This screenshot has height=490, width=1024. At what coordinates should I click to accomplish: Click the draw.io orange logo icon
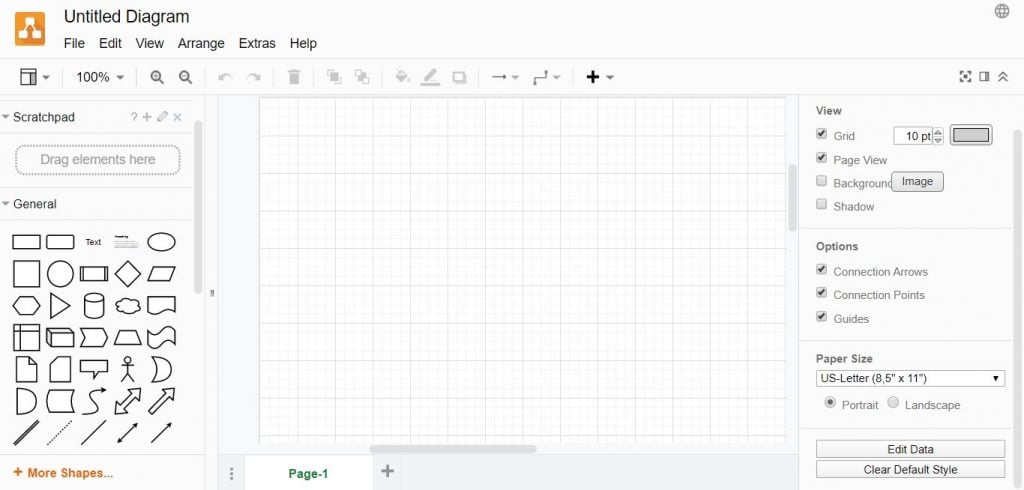30,29
